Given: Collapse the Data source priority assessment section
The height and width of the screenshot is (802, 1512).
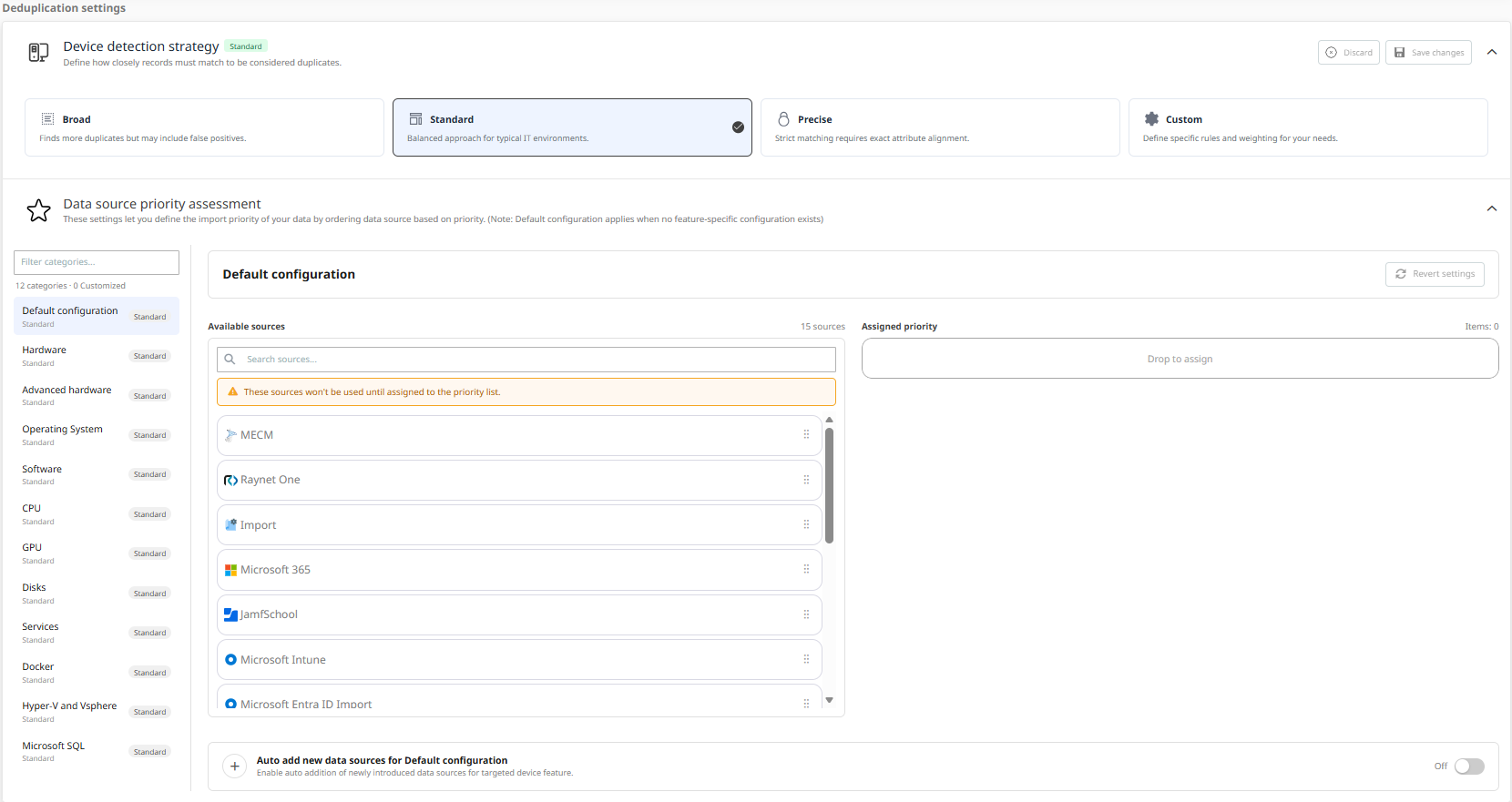Looking at the screenshot, I should [x=1492, y=208].
